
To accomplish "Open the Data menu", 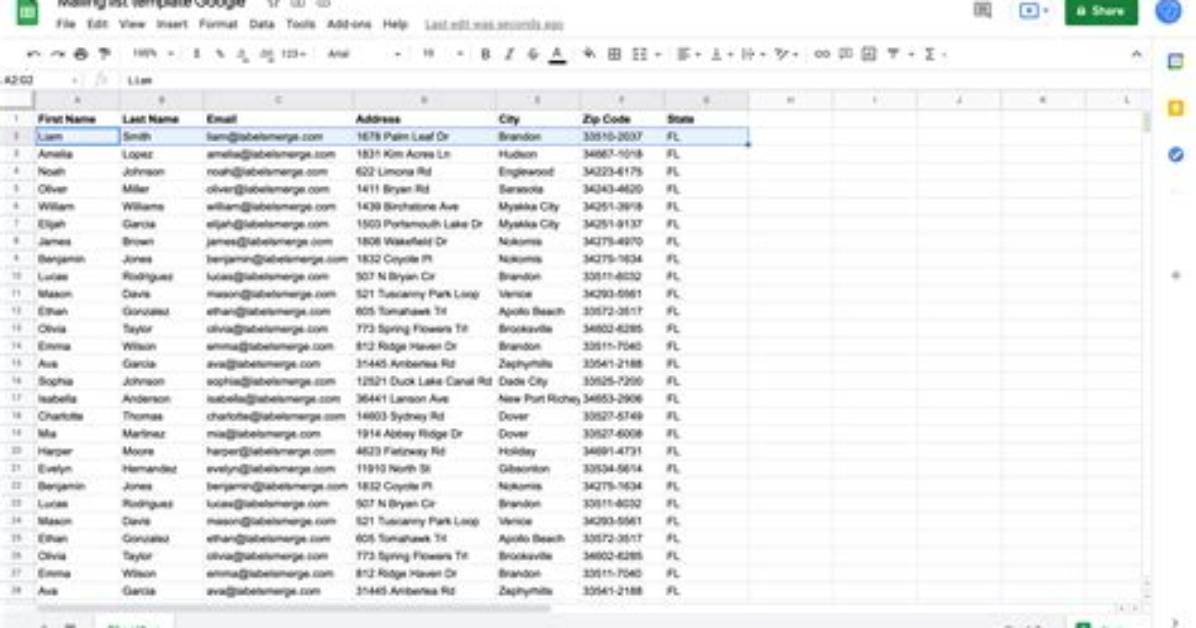I will pos(262,24).
